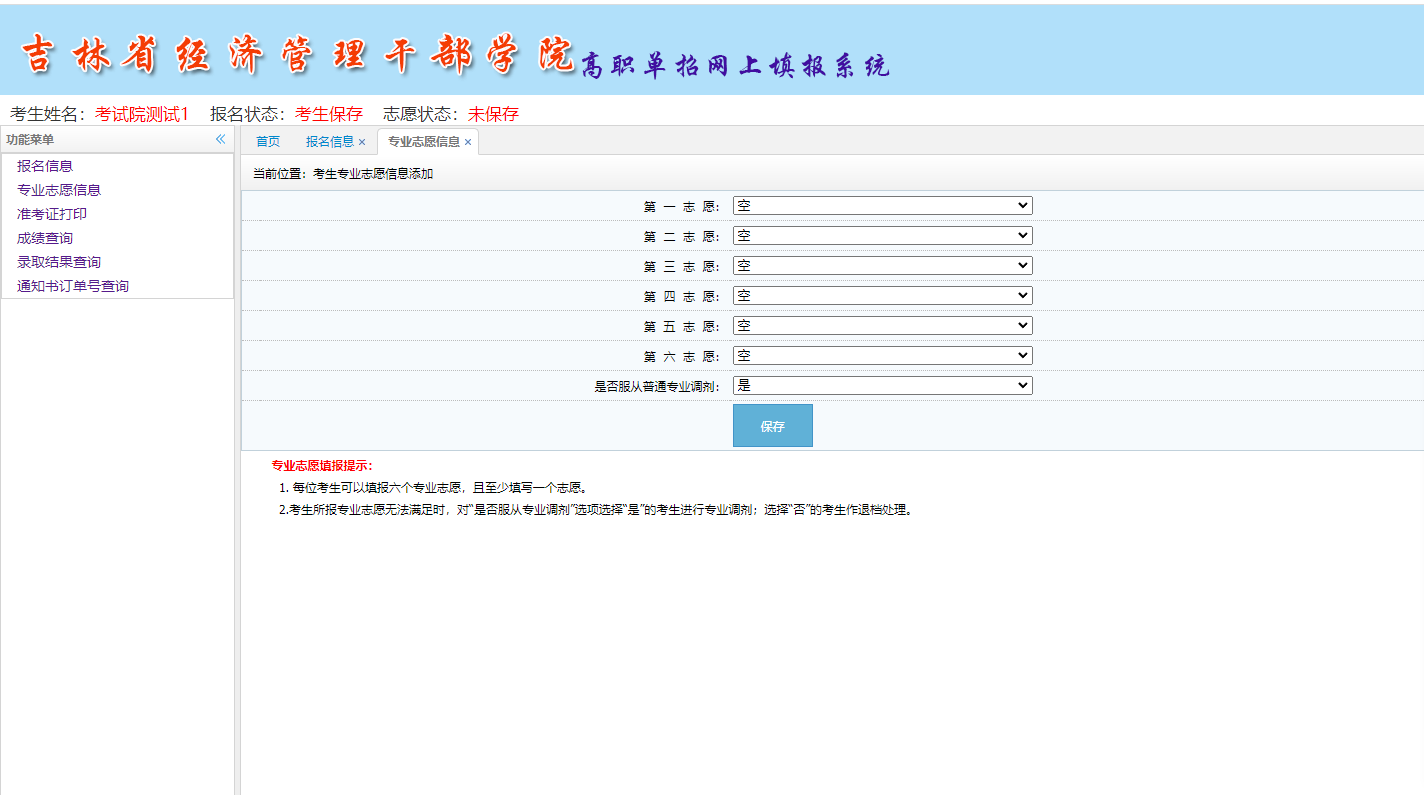The image size is (1424, 795).
Task: Click the 功能菜单 panel header
Action: coord(117,140)
